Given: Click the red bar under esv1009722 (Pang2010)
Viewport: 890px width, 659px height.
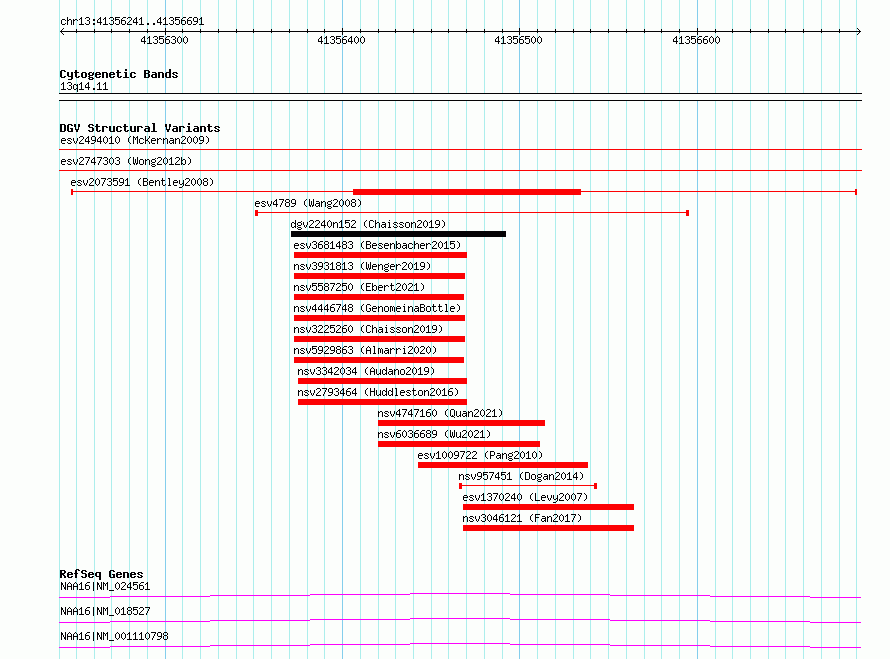Looking at the screenshot, I should [x=503, y=465].
